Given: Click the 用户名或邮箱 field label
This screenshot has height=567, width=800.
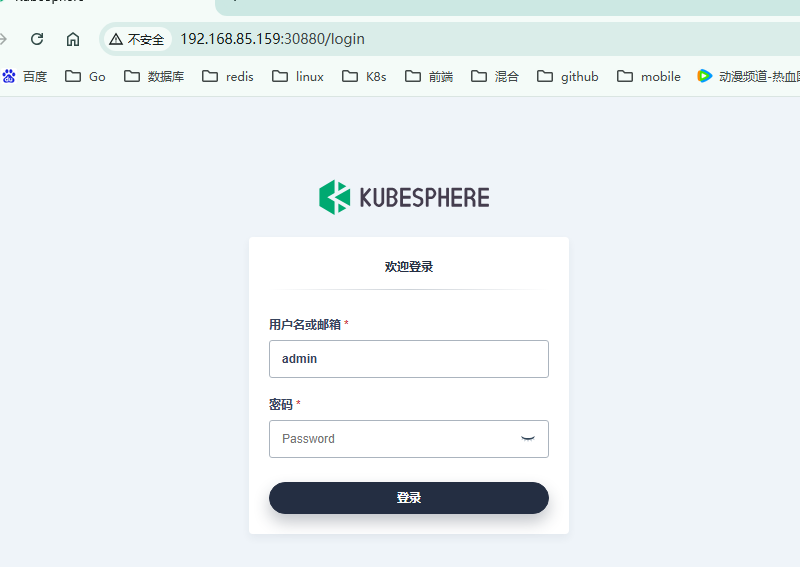Looking at the screenshot, I should click(305, 325).
